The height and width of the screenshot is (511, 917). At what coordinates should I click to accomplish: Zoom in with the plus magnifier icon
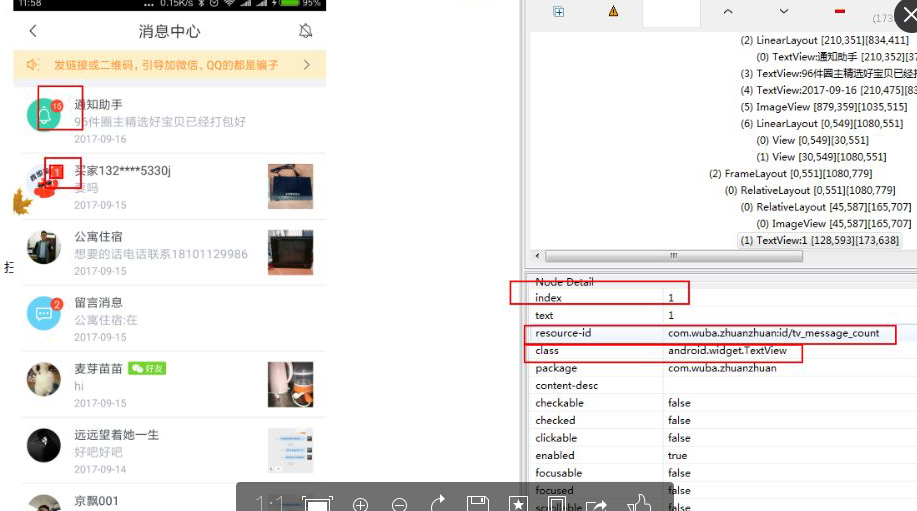point(360,504)
